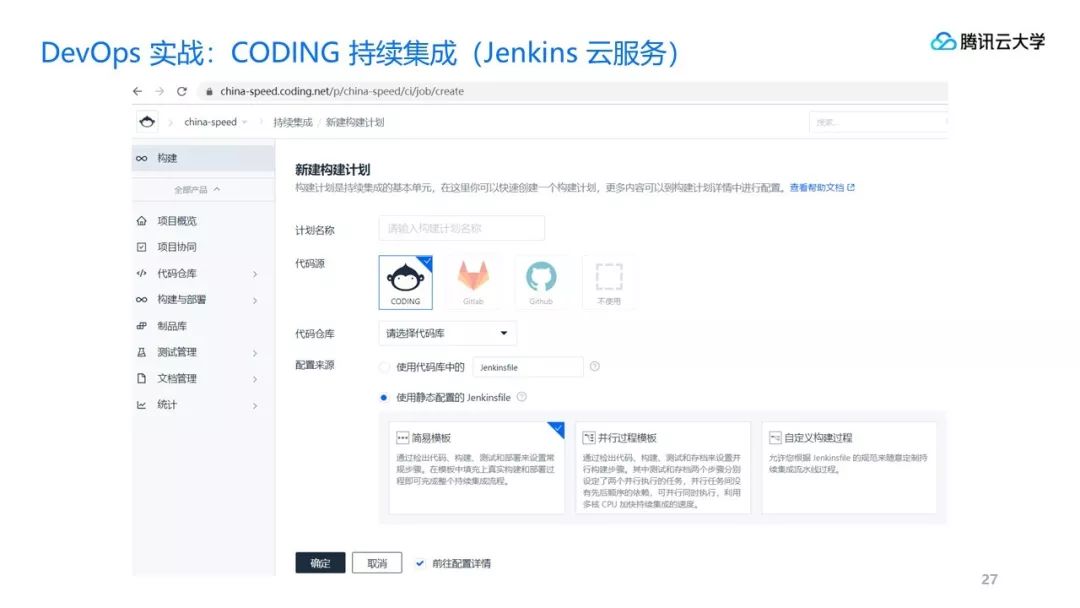This screenshot has width=1080, height=608.
Task: Open 构建 at top of sidebar
Action: (203, 158)
